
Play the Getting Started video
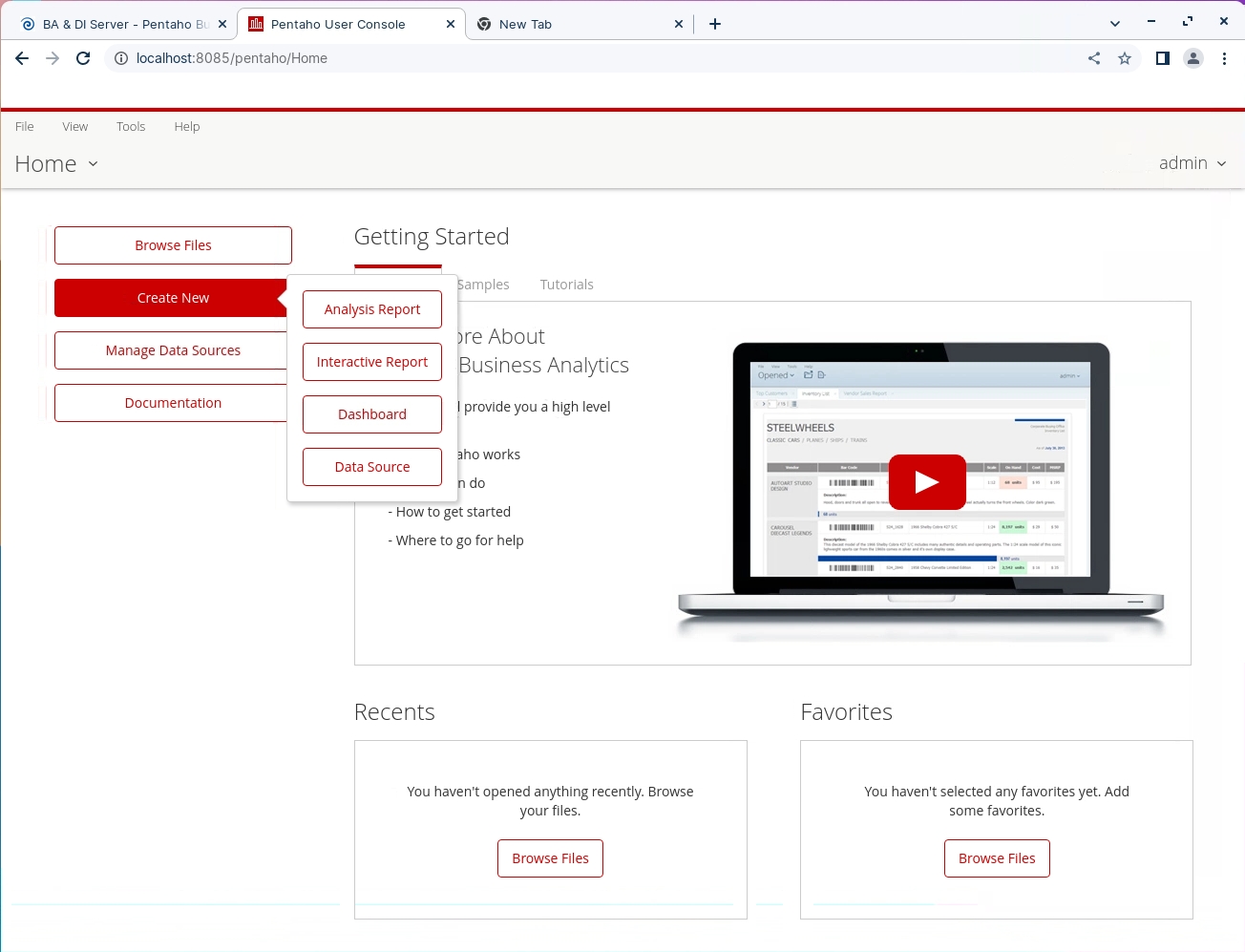click(926, 482)
